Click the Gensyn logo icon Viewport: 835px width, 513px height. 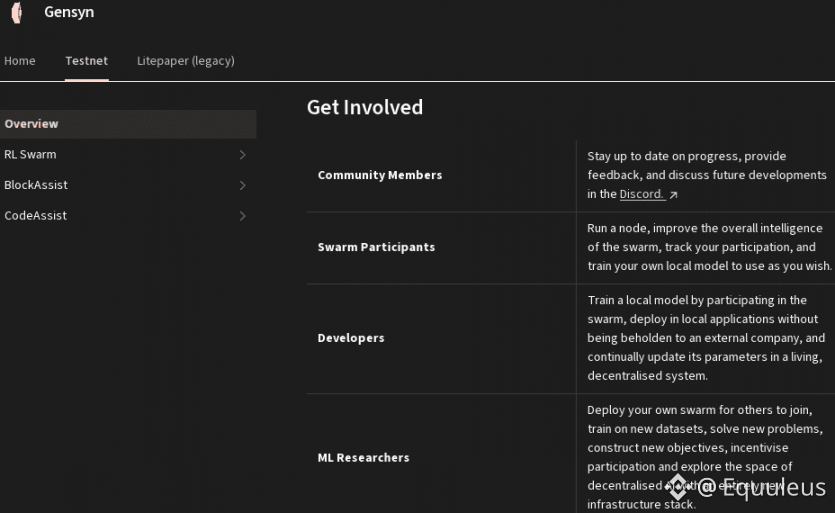click(x=16, y=13)
